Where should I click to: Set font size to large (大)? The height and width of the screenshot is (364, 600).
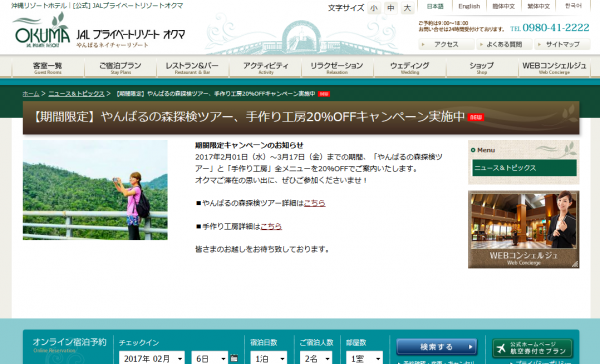(408, 8)
